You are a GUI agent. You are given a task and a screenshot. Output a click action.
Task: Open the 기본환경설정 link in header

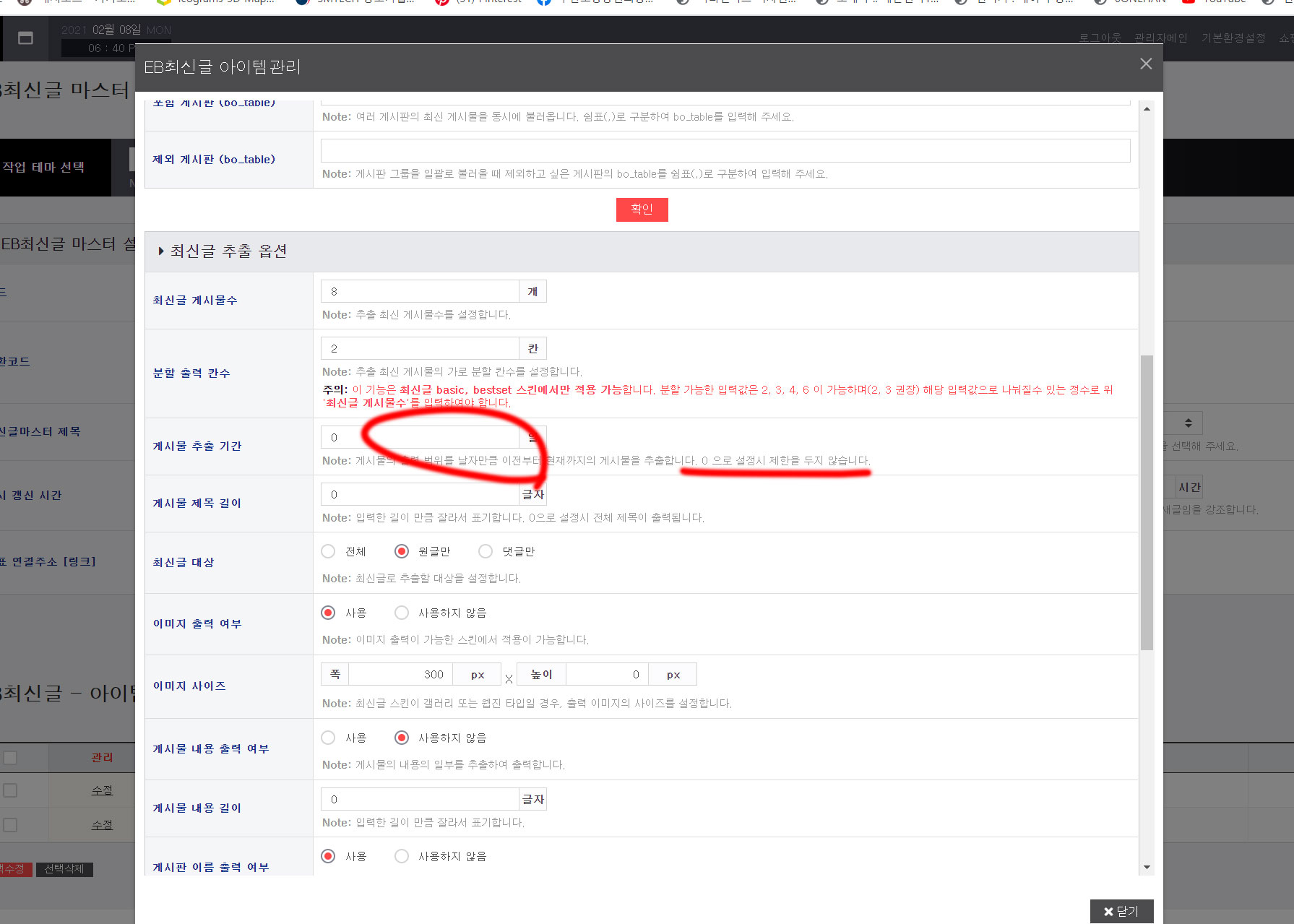pyautogui.click(x=1233, y=38)
